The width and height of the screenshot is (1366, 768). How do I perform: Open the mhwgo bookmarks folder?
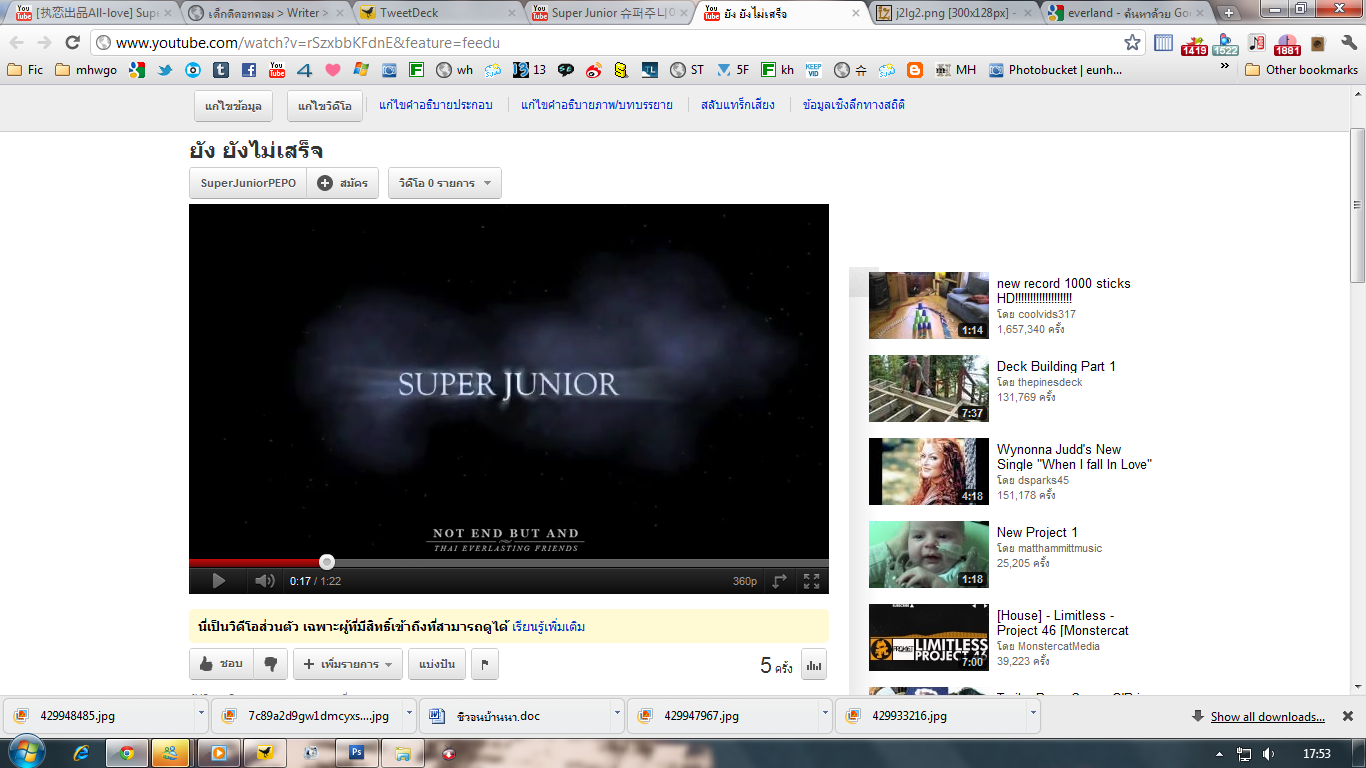(87, 70)
